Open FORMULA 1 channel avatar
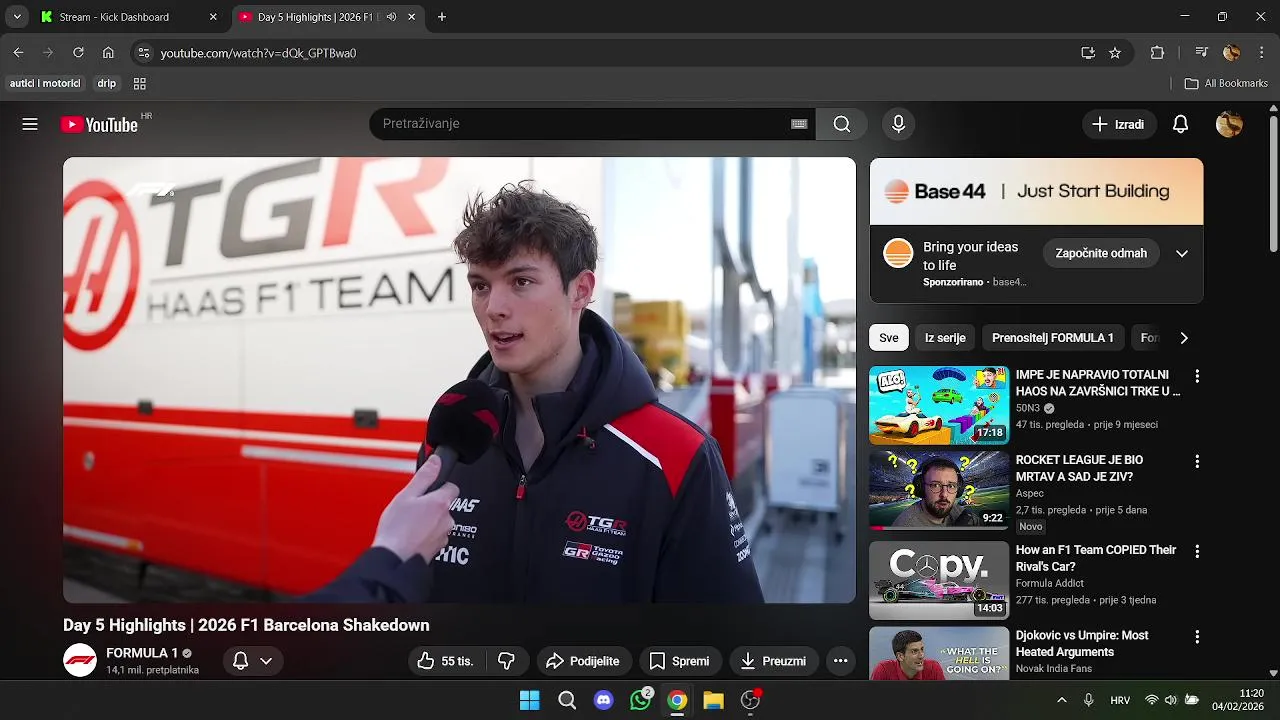The width and height of the screenshot is (1280, 720). [x=80, y=660]
